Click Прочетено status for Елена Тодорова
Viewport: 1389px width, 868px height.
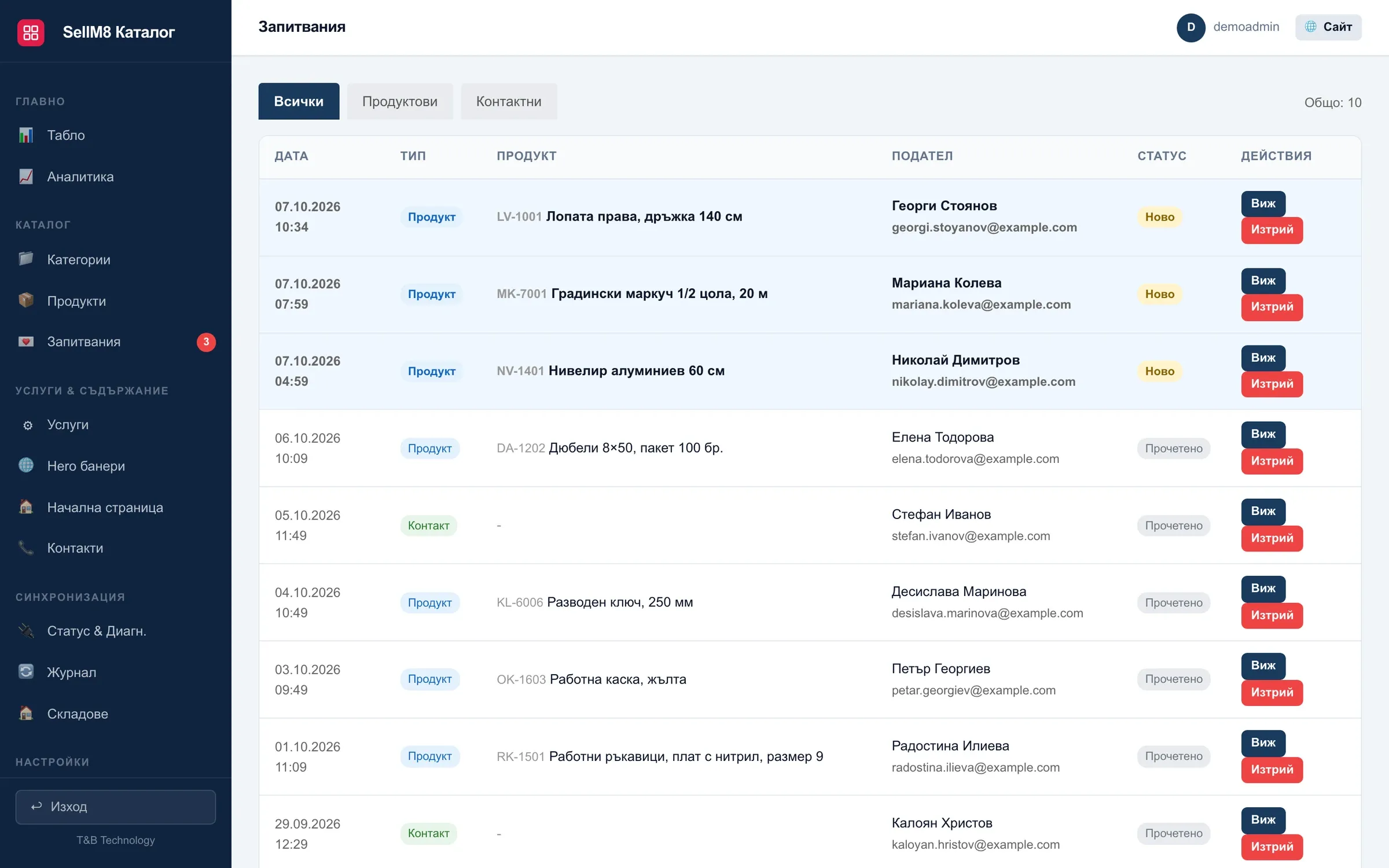[x=1174, y=448]
